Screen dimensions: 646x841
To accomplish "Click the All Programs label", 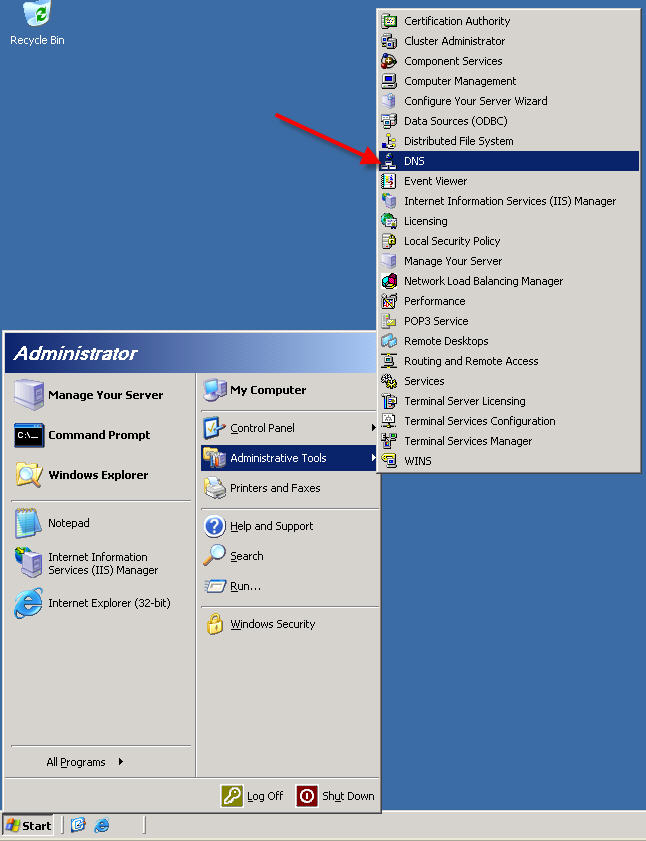I will pos(76,762).
